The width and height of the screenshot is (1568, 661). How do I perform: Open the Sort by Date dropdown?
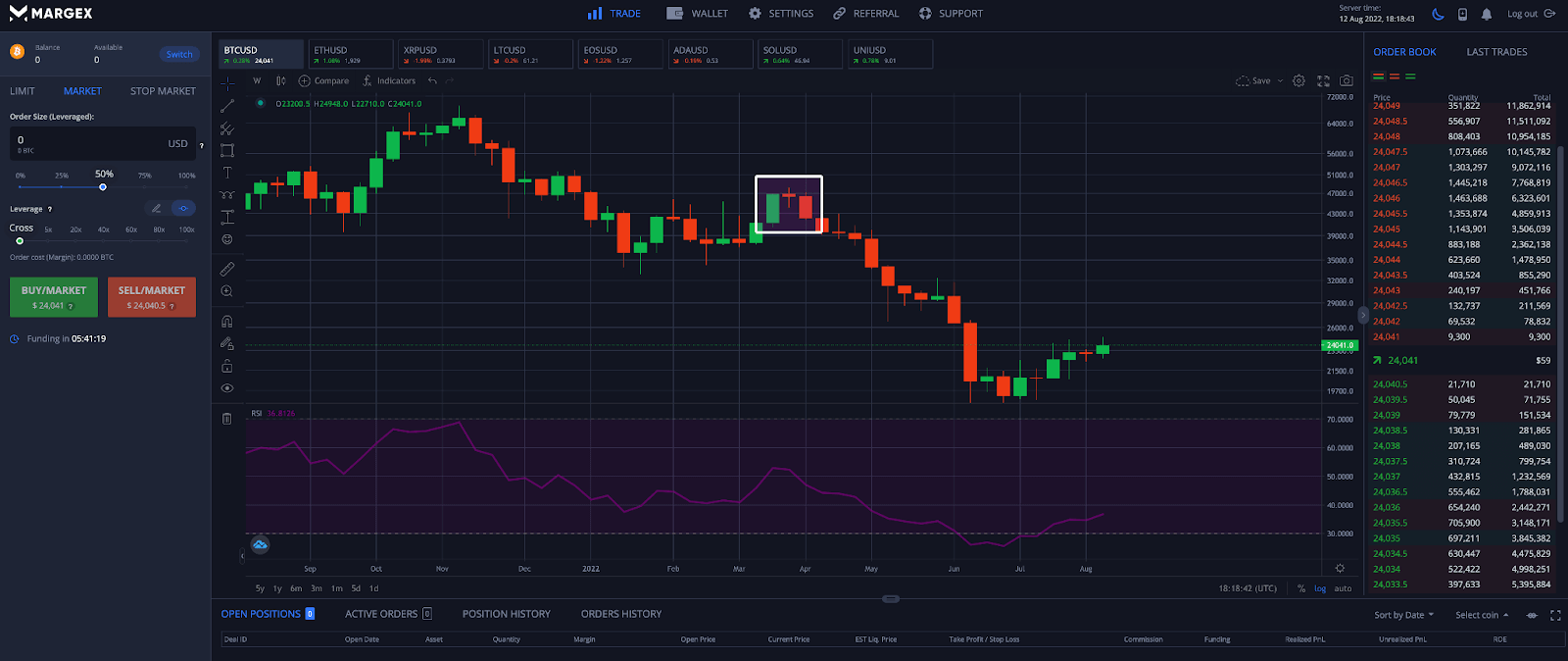1403,615
